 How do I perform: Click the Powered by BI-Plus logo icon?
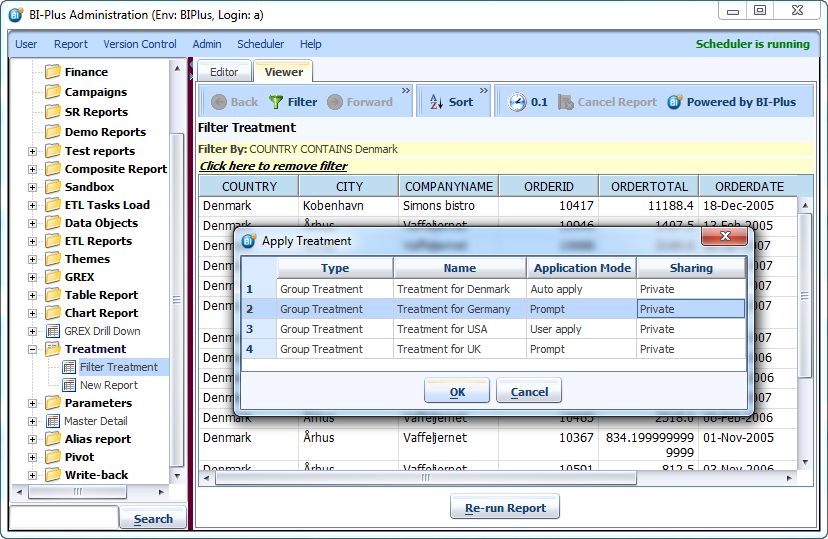click(x=675, y=102)
